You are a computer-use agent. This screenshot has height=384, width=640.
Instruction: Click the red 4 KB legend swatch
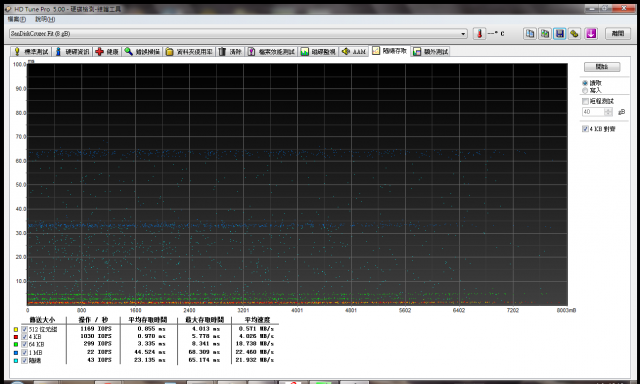coord(16,337)
